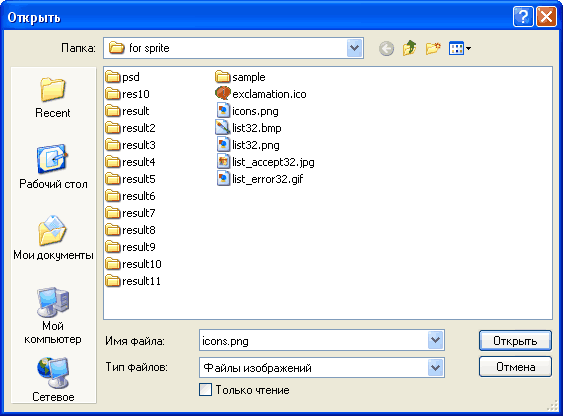
Task: Go up one folder level
Action: [x=410, y=48]
